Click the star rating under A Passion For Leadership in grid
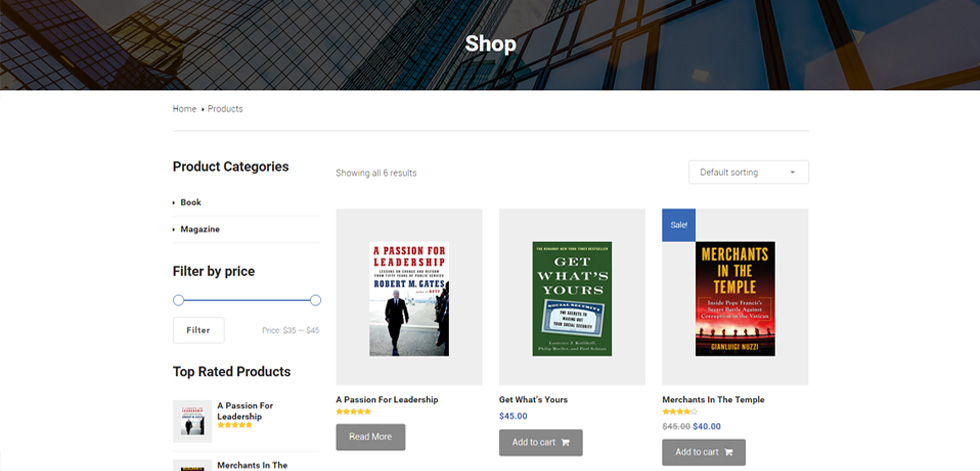 pos(354,412)
